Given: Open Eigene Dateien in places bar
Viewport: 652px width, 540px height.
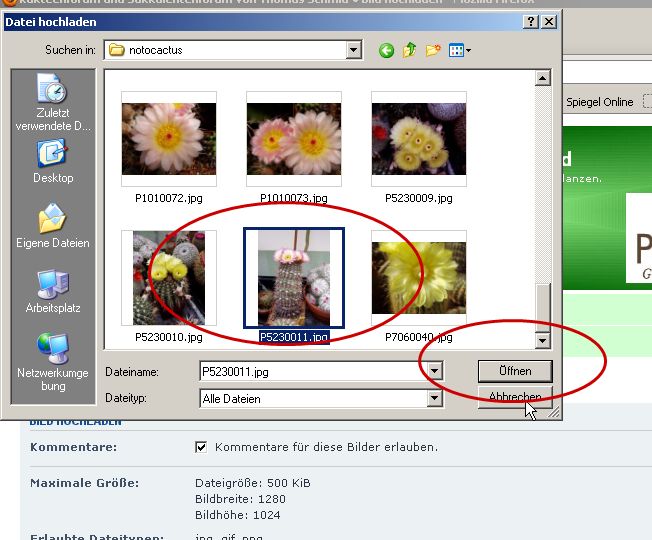Looking at the screenshot, I should pyautogui.click(x=53, y=226).
